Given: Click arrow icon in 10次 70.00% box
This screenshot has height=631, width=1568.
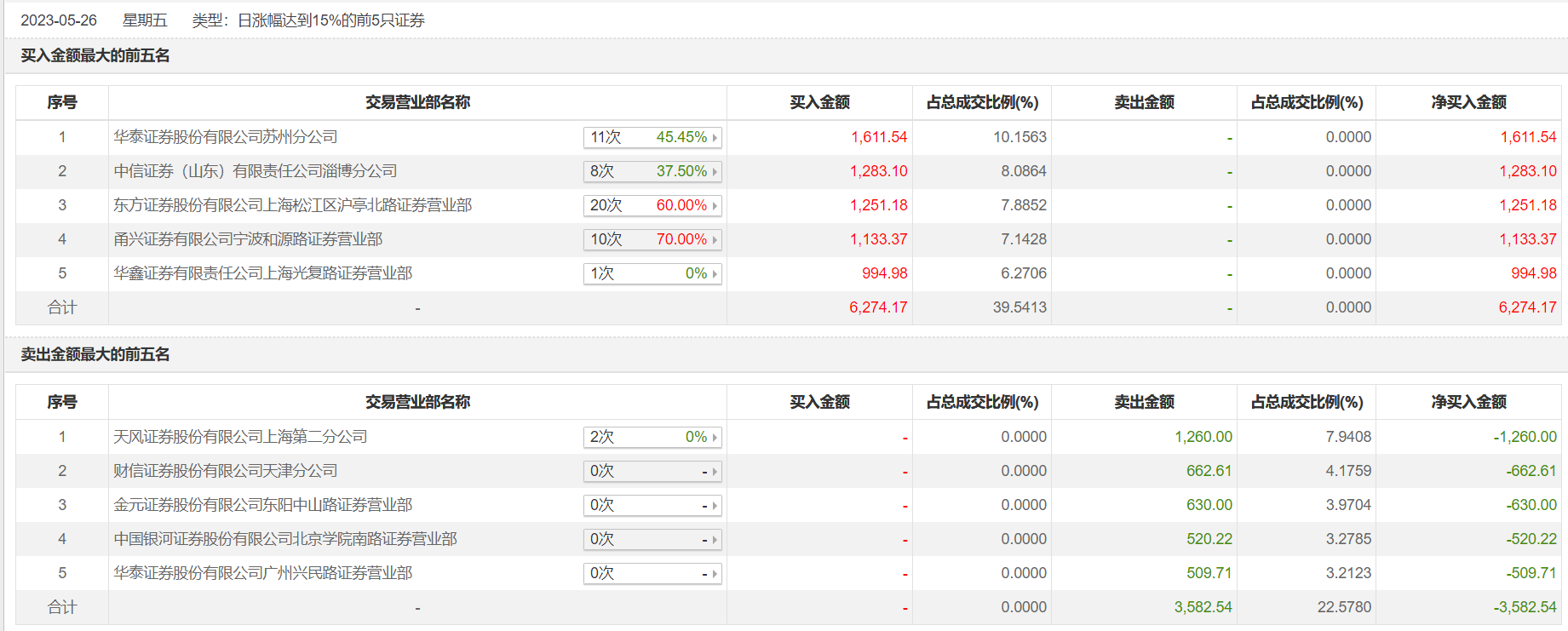Looking at the screenshot, I should 715,239.
